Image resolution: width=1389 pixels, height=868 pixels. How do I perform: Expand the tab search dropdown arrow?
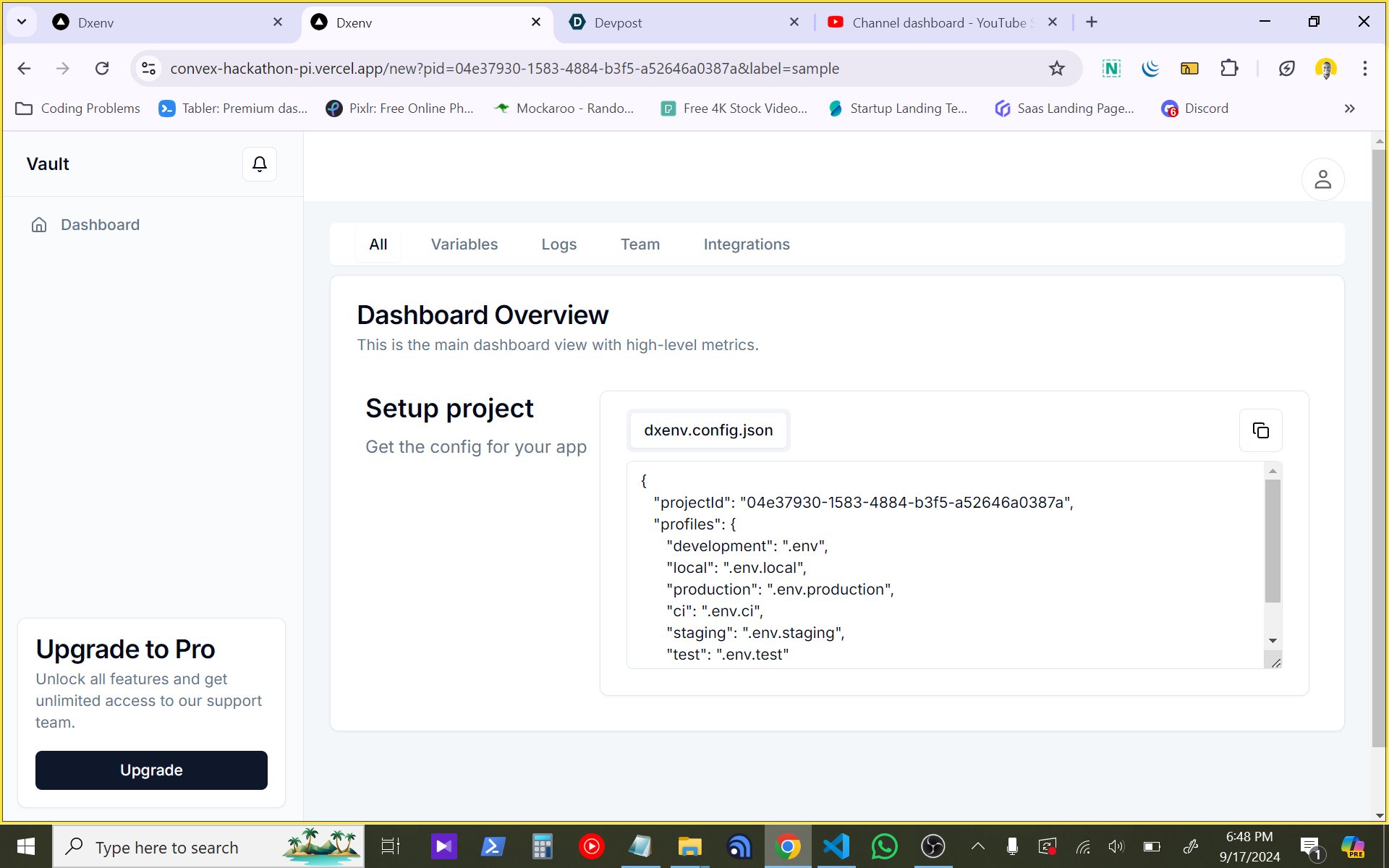22,22
